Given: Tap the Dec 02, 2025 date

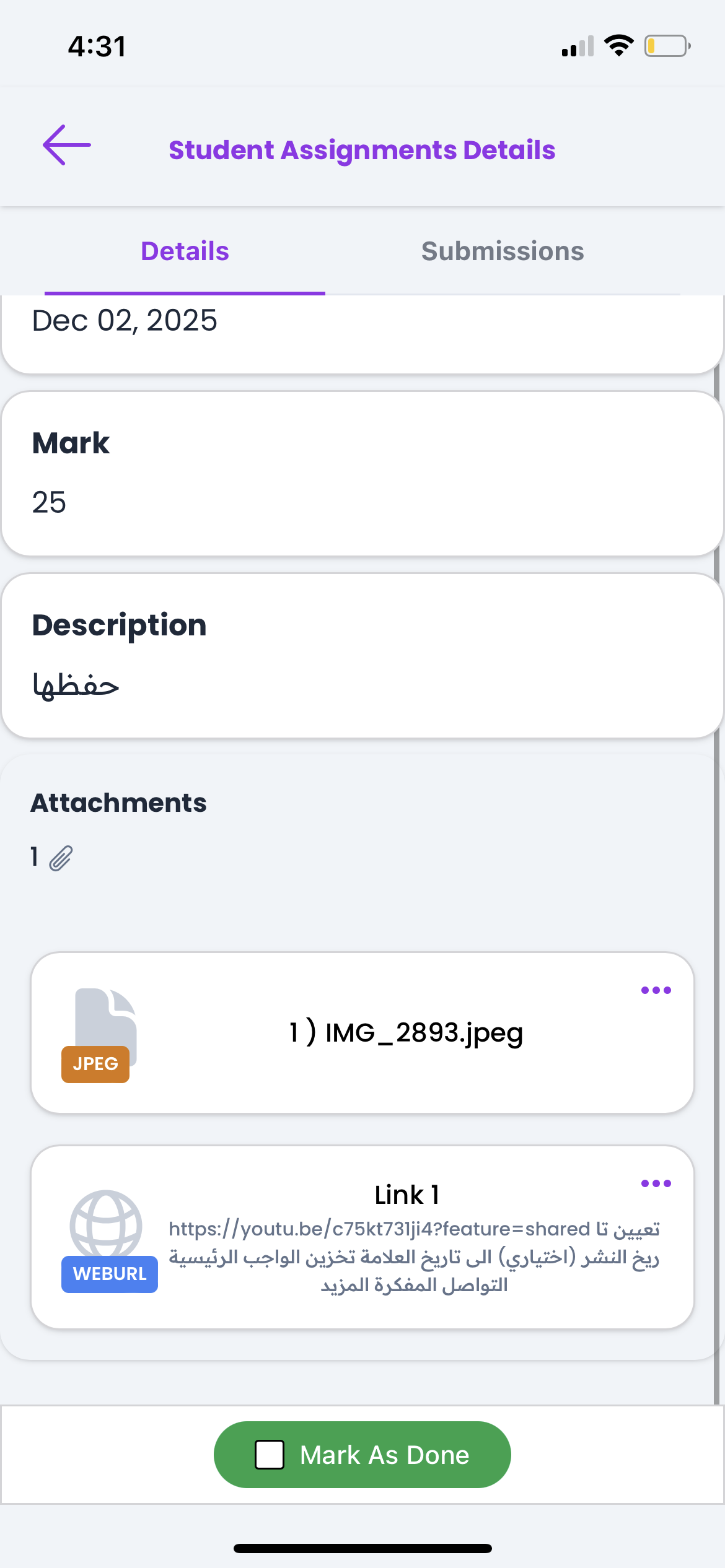Looking at the screenshot, I should 125,321.
